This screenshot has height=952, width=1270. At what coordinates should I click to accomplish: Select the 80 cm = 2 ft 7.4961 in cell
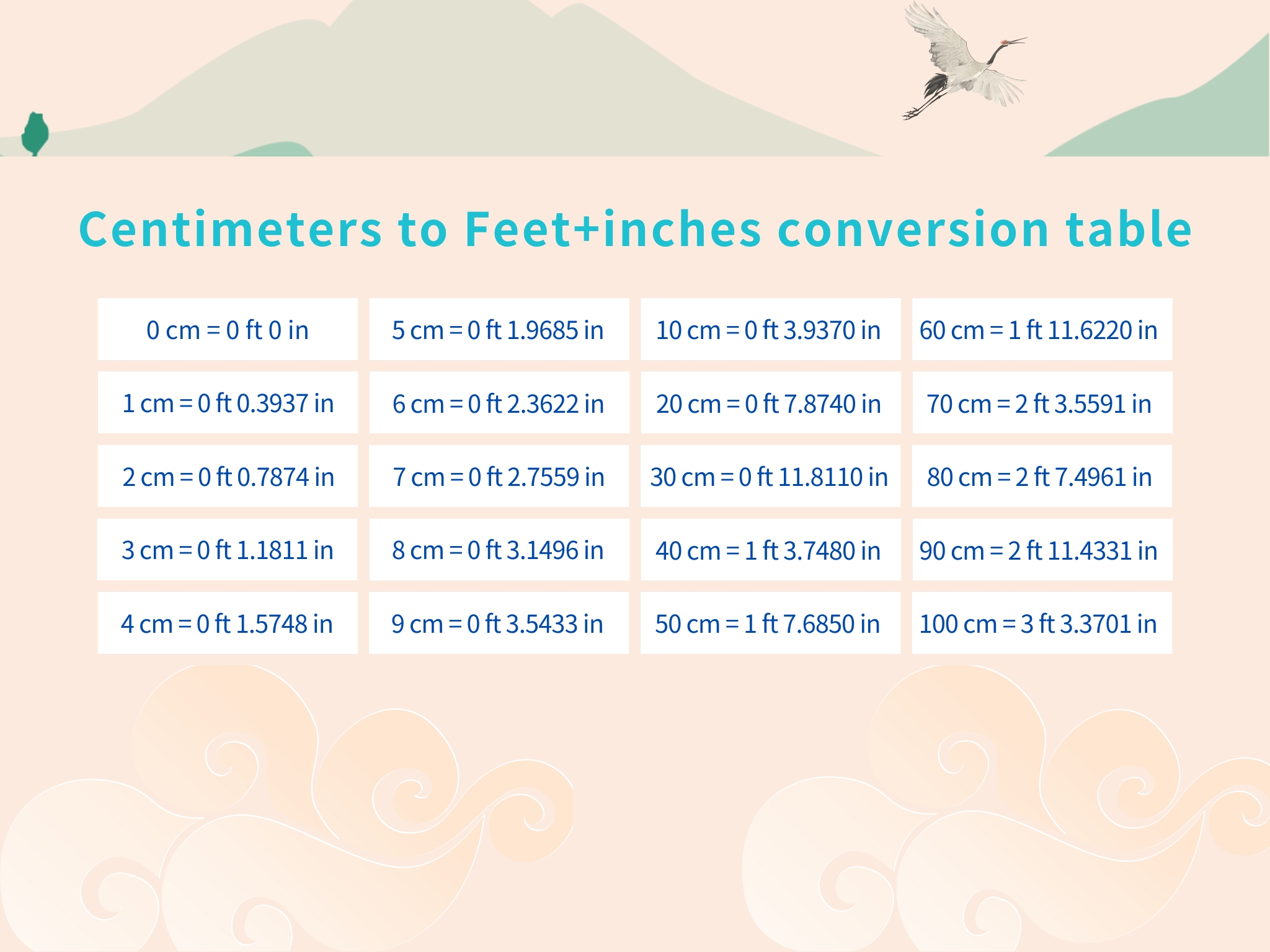tap(1042, 476)
